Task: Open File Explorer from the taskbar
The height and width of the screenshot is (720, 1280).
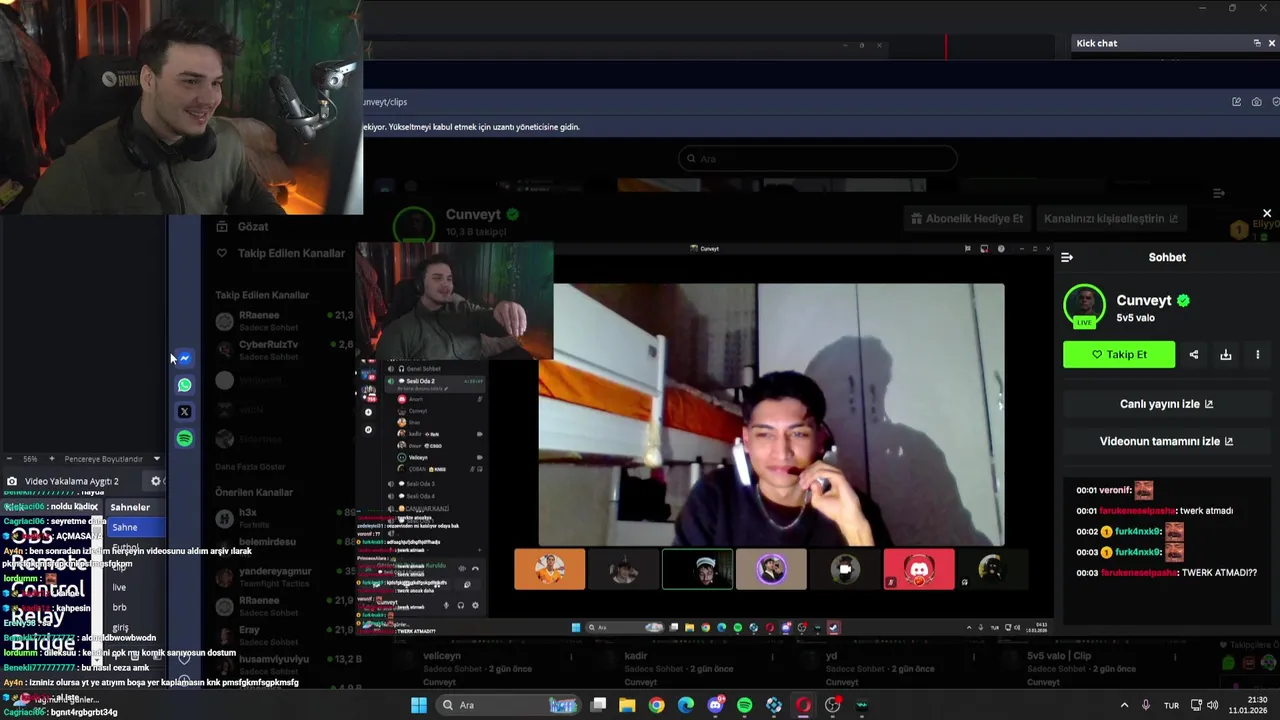Action: pos(627,705)
